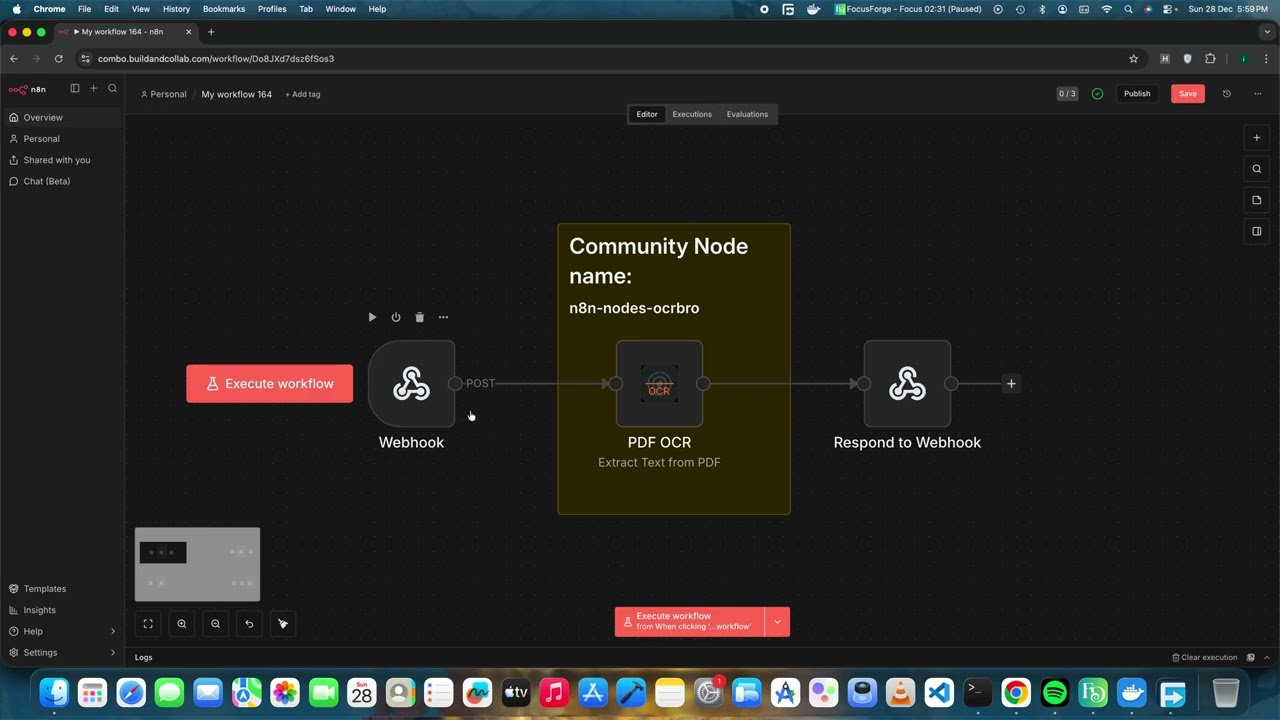Click the pop-out logs icon
This screenshot has height=720, width=1280.
[x=1250, y=658]
